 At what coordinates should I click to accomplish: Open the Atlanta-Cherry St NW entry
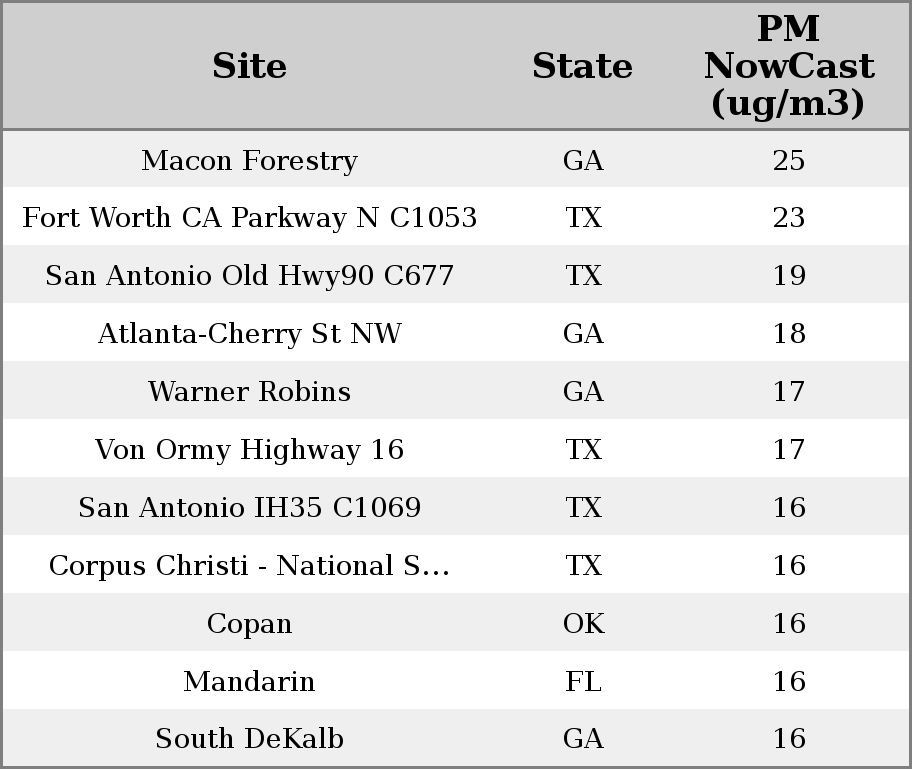249,334
